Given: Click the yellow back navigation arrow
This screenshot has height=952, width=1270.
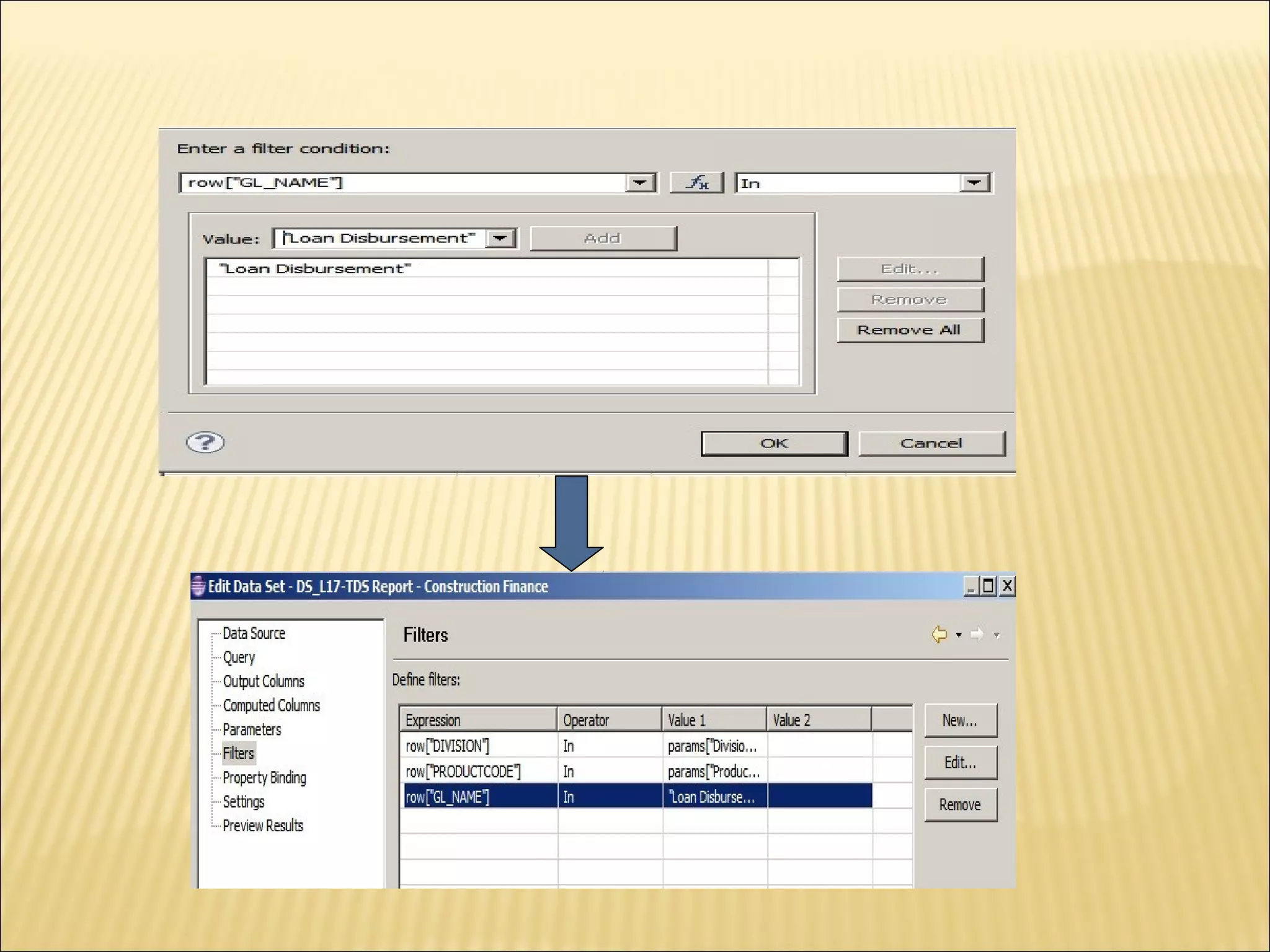Looking at the screenshot, I should coord(939,635).
